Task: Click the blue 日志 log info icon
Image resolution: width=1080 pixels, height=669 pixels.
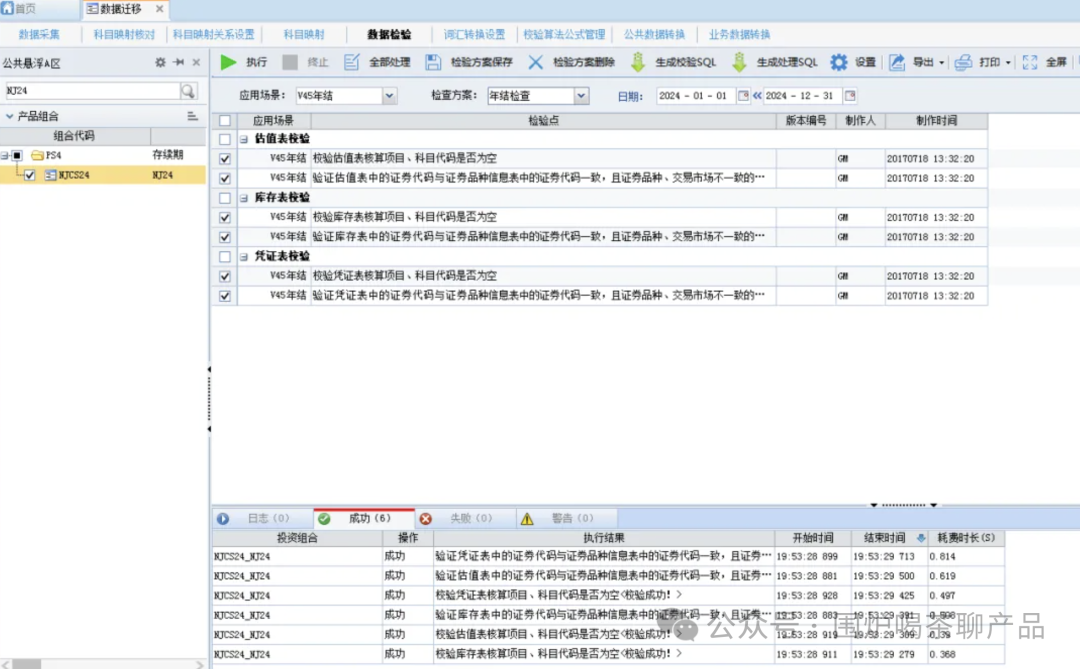Action: click(222, 519)
